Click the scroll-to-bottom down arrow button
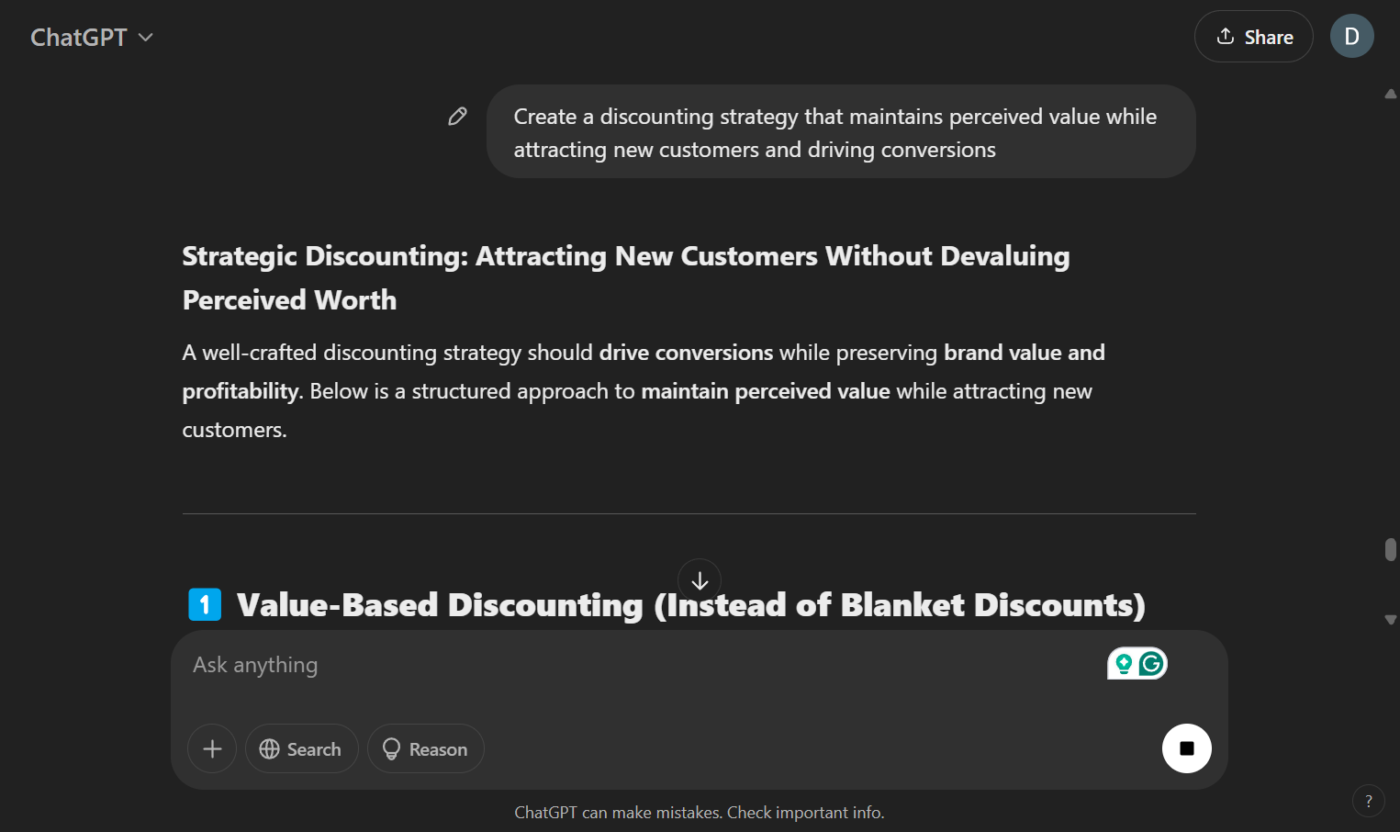The image size is (1400, 832). (699, 581)
